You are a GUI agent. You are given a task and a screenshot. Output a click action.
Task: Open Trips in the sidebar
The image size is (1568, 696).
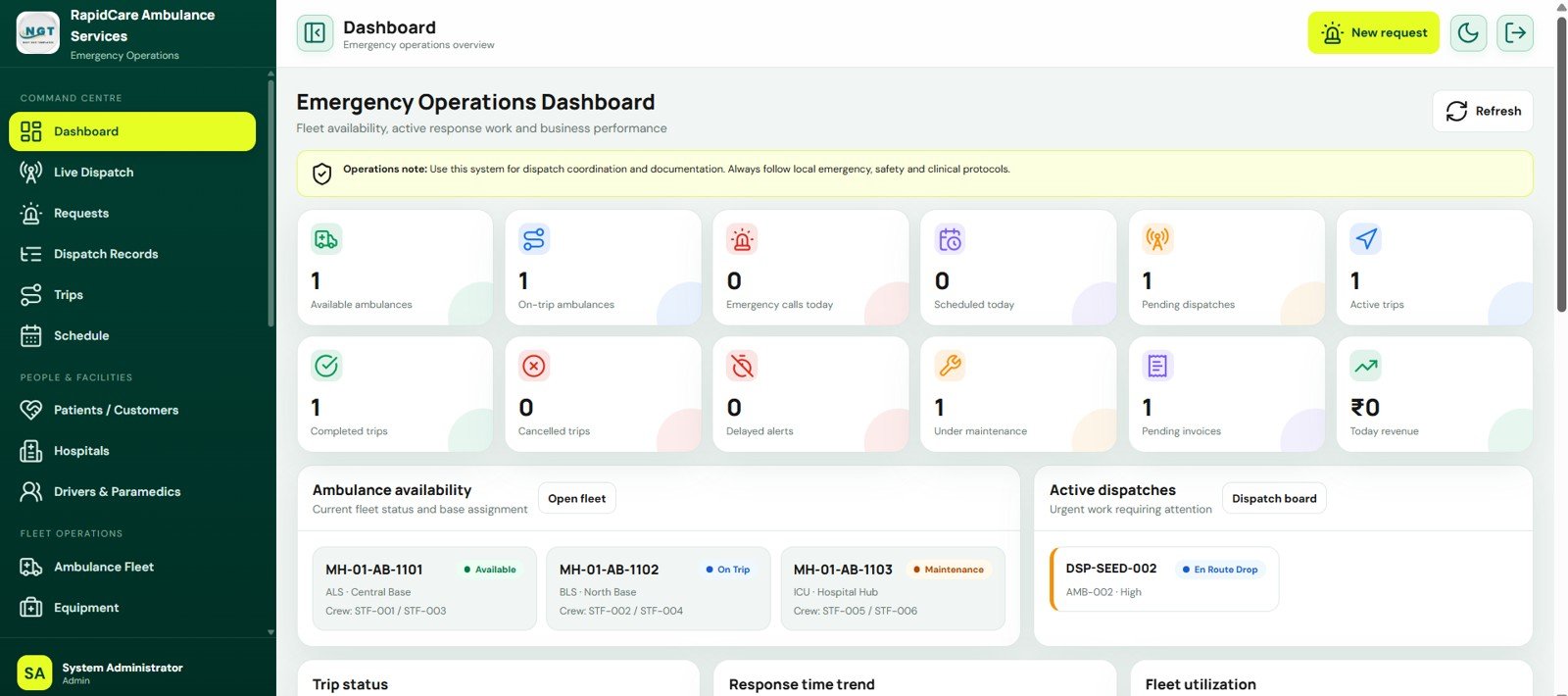click(132, 295)
